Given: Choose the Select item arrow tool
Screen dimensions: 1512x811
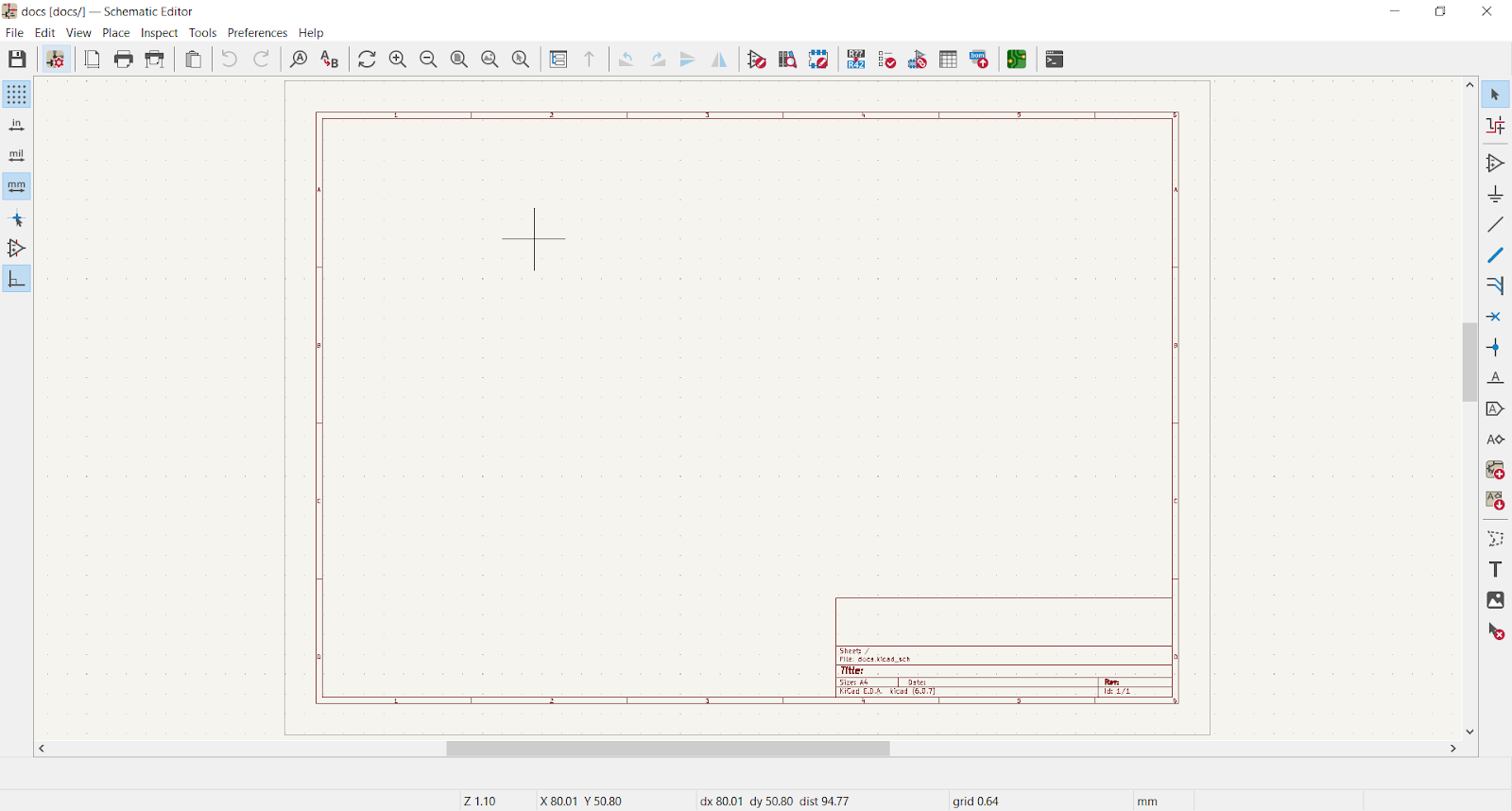Looking at the screenshot, I should pyautogui.click(x=1495, y=95).
